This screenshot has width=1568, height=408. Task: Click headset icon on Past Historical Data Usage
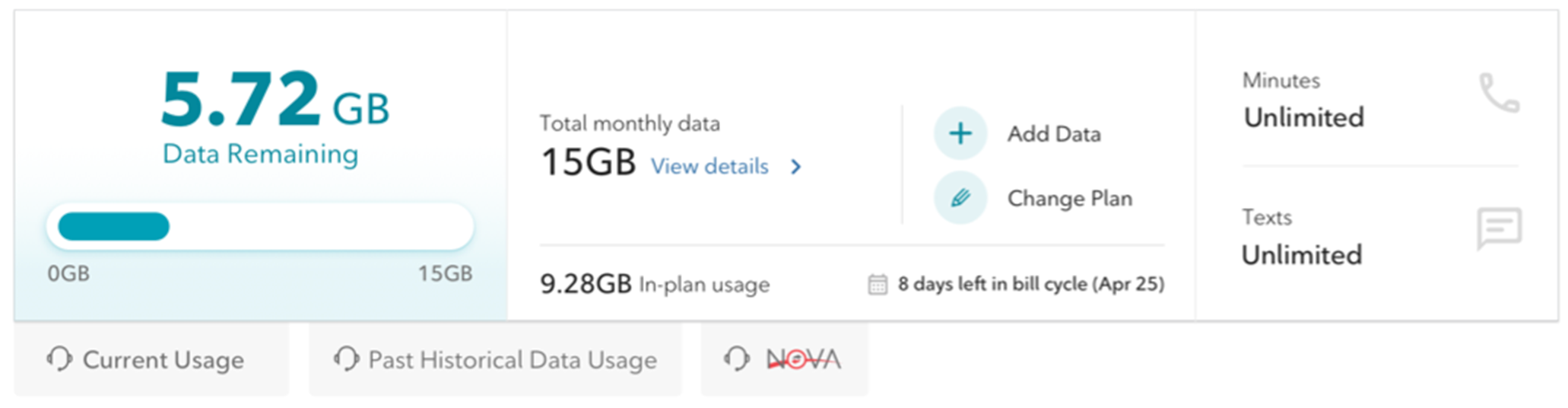click(346, 359)
